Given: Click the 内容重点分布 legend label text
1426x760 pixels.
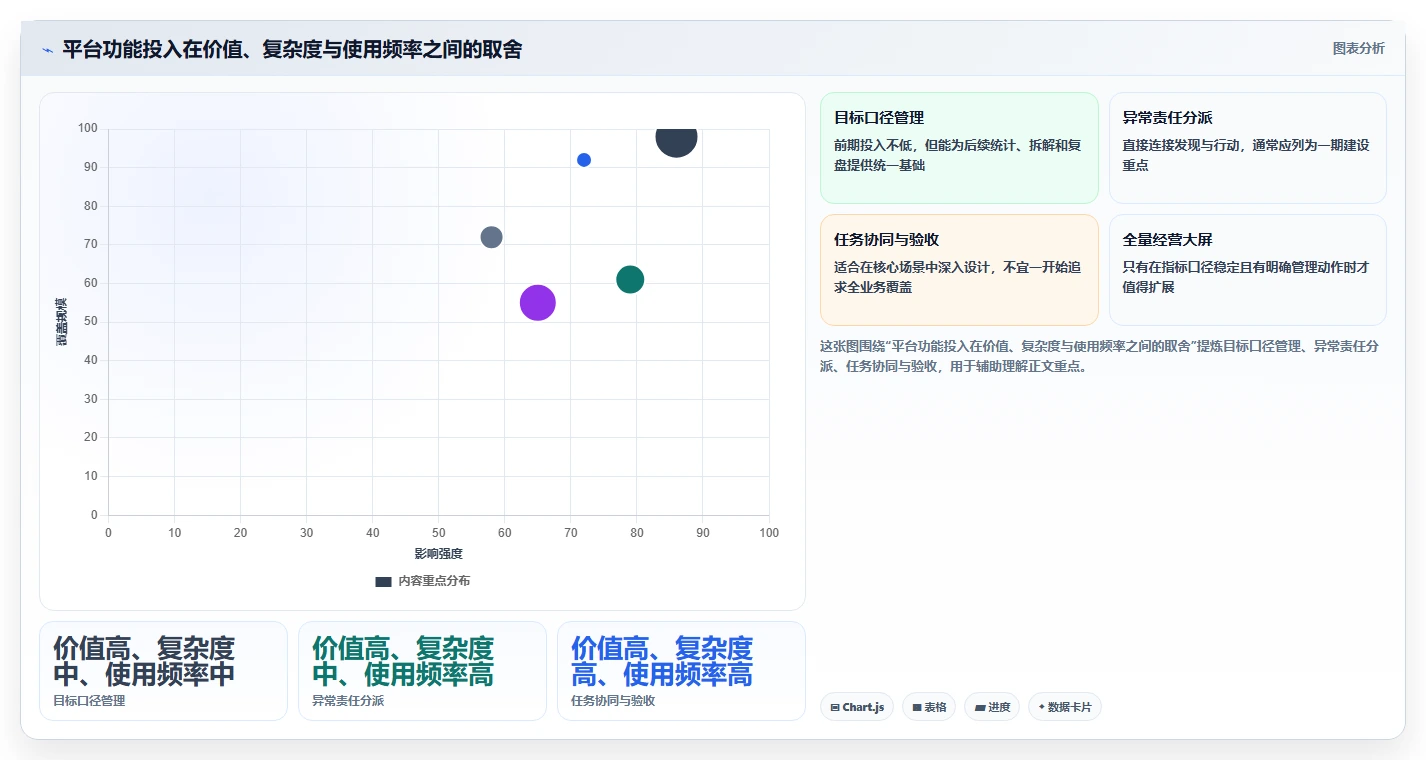Looking at the screenshot, I should point(434,581).
